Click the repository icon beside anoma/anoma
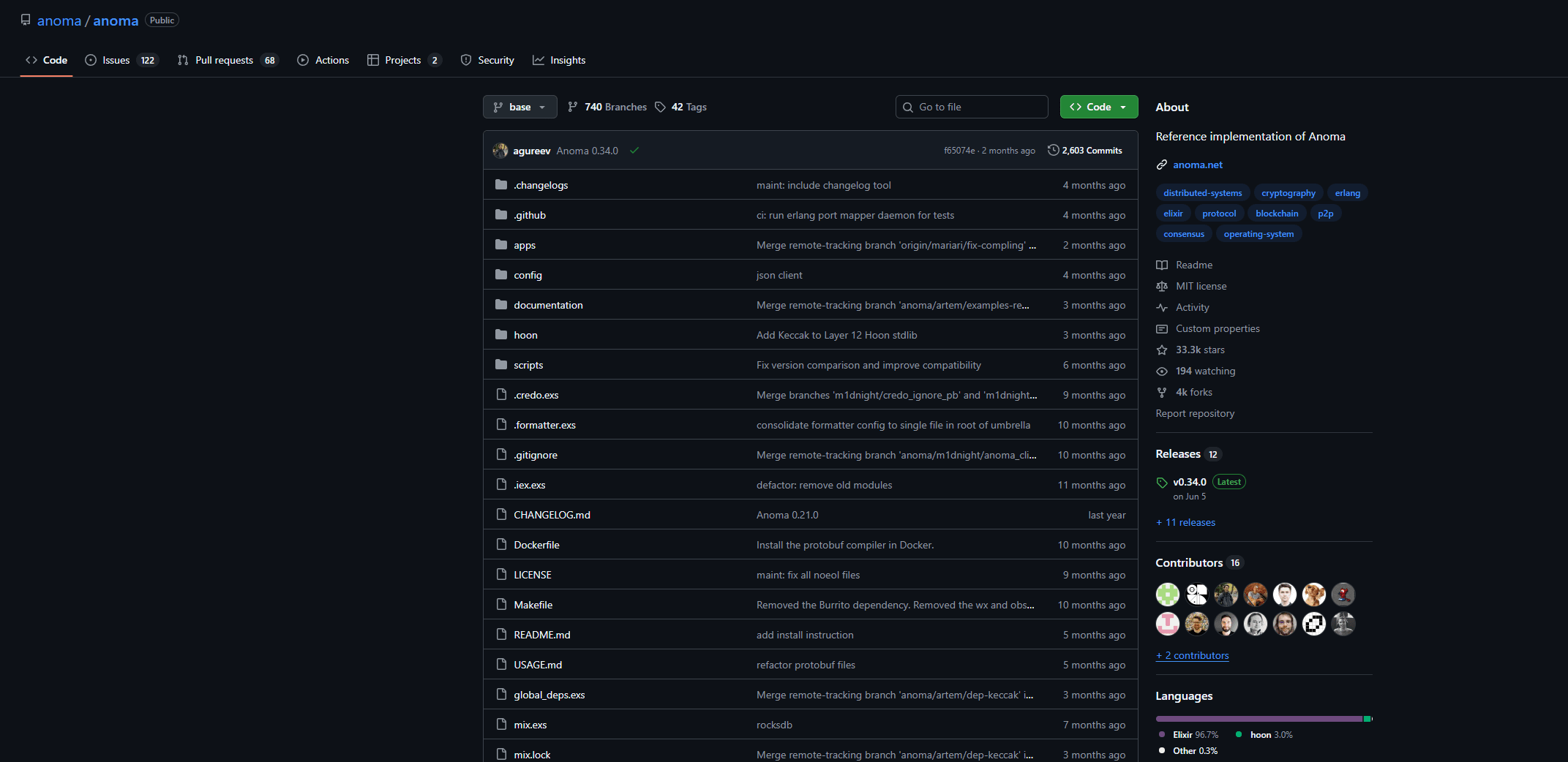The height and width of the screenshot is (762, 1568). coord(26,20)
